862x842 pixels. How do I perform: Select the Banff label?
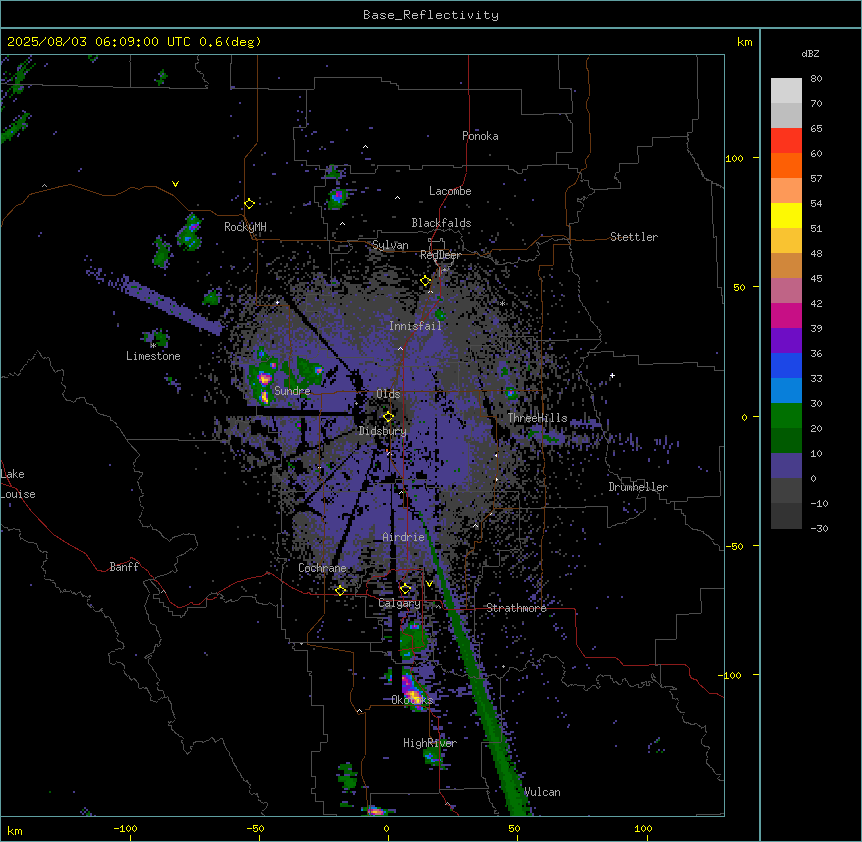click(x=124, y=567)
